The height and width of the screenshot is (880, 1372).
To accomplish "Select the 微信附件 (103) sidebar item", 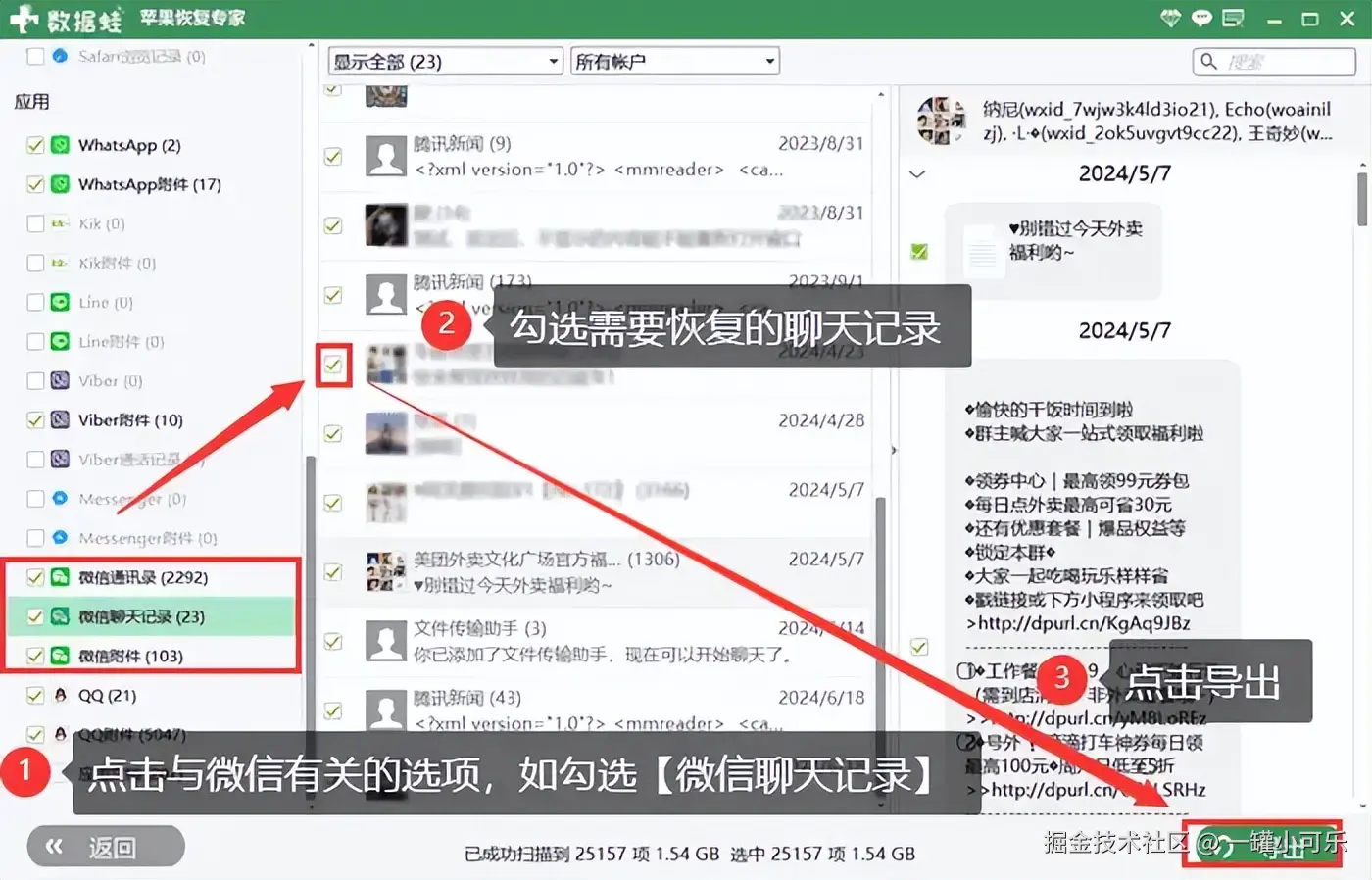I will pos(151,656).
